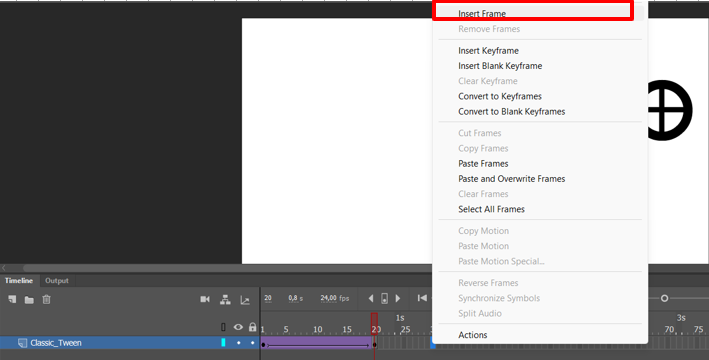Lock all layers via padlock header

point(253,327)
